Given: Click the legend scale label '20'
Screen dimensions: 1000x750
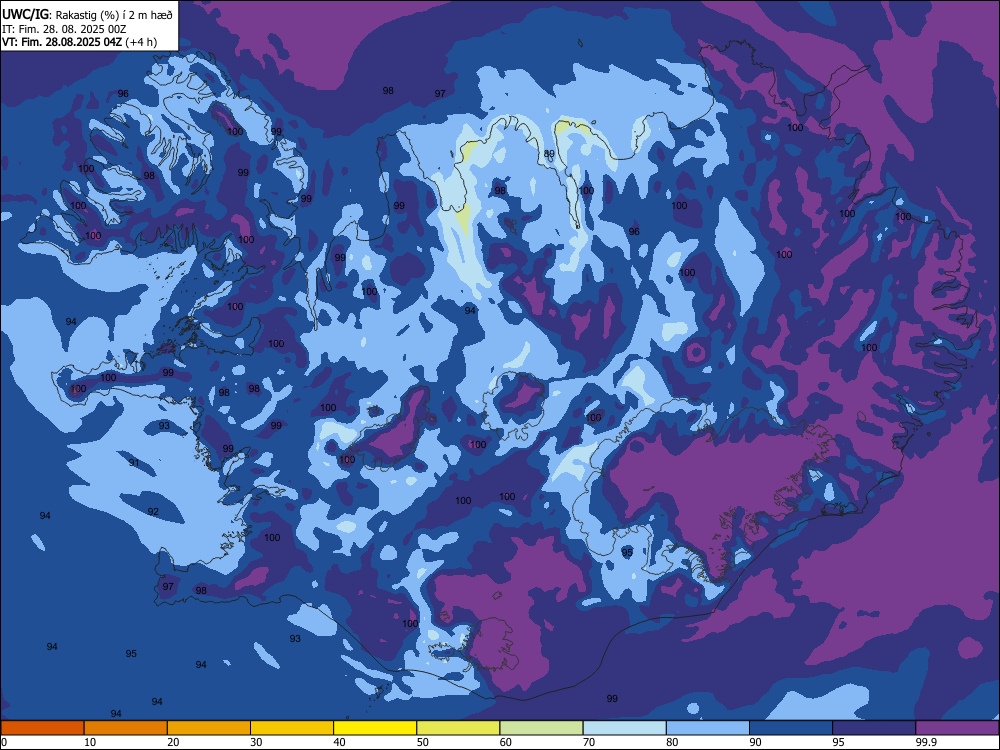Looking at the screenshot, I should (x=173, y=742).
